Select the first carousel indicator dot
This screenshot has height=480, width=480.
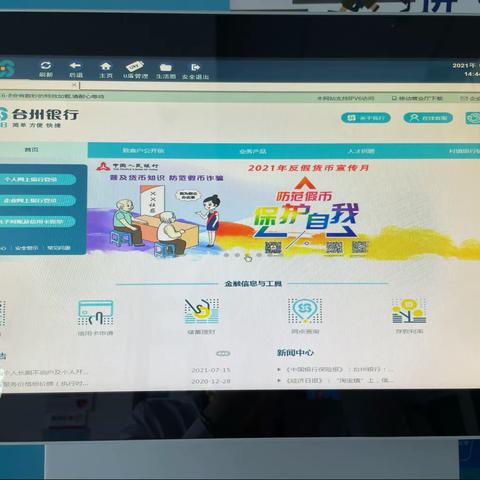(226, 255)
